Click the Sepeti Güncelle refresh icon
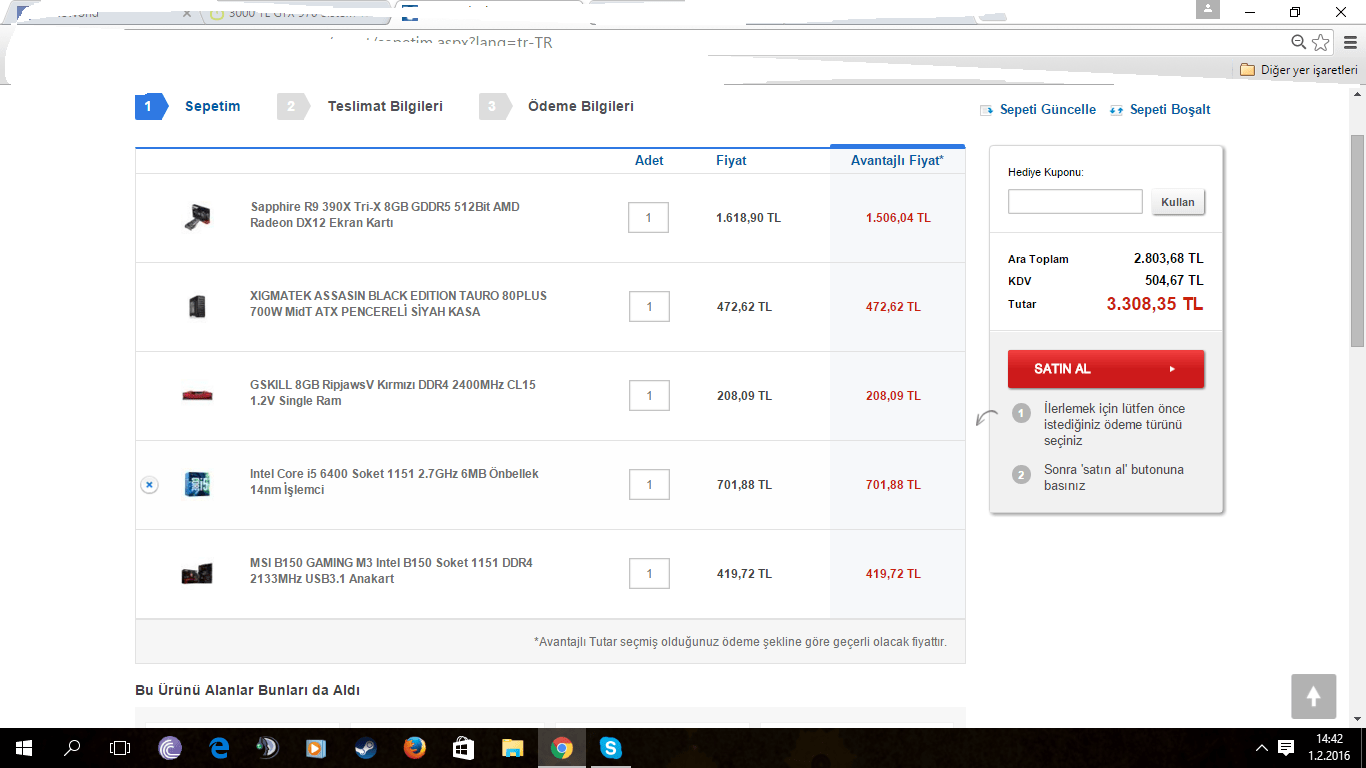 pyautogui.click(x=986, y=110)
